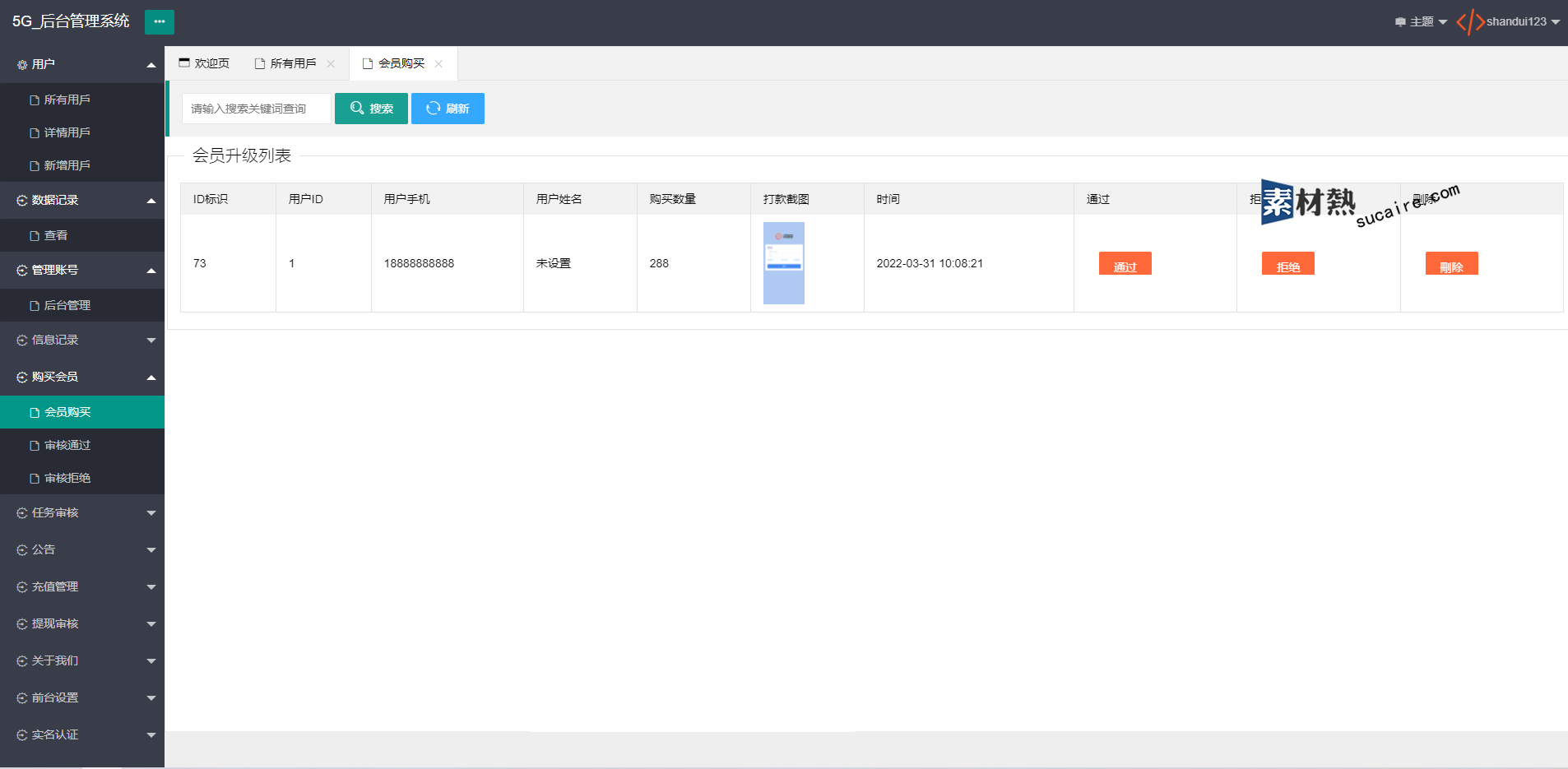The image size is (1568, 769).
Task: Click the icon beside 信息记录
Action: [x=22, y=340]
